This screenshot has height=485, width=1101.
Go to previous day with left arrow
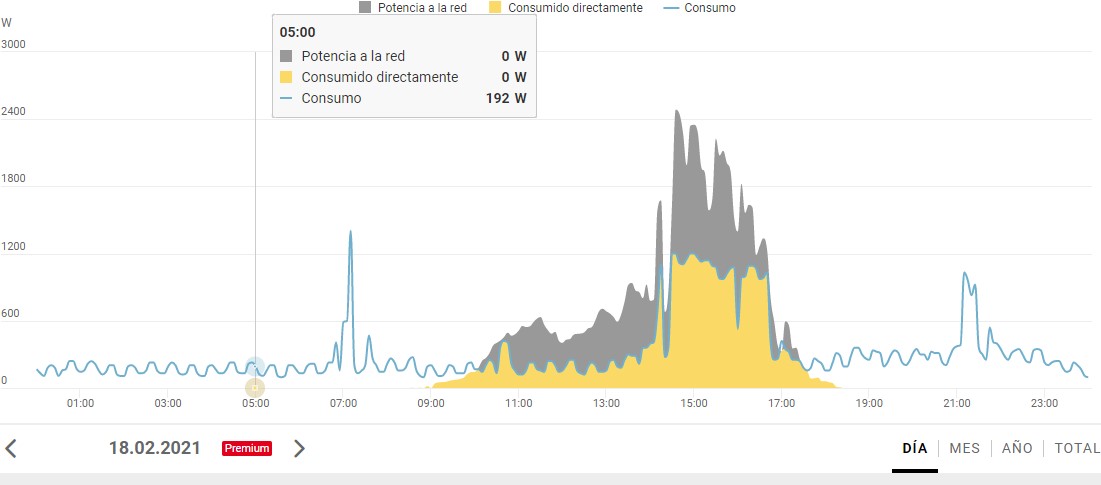[11, 448]
